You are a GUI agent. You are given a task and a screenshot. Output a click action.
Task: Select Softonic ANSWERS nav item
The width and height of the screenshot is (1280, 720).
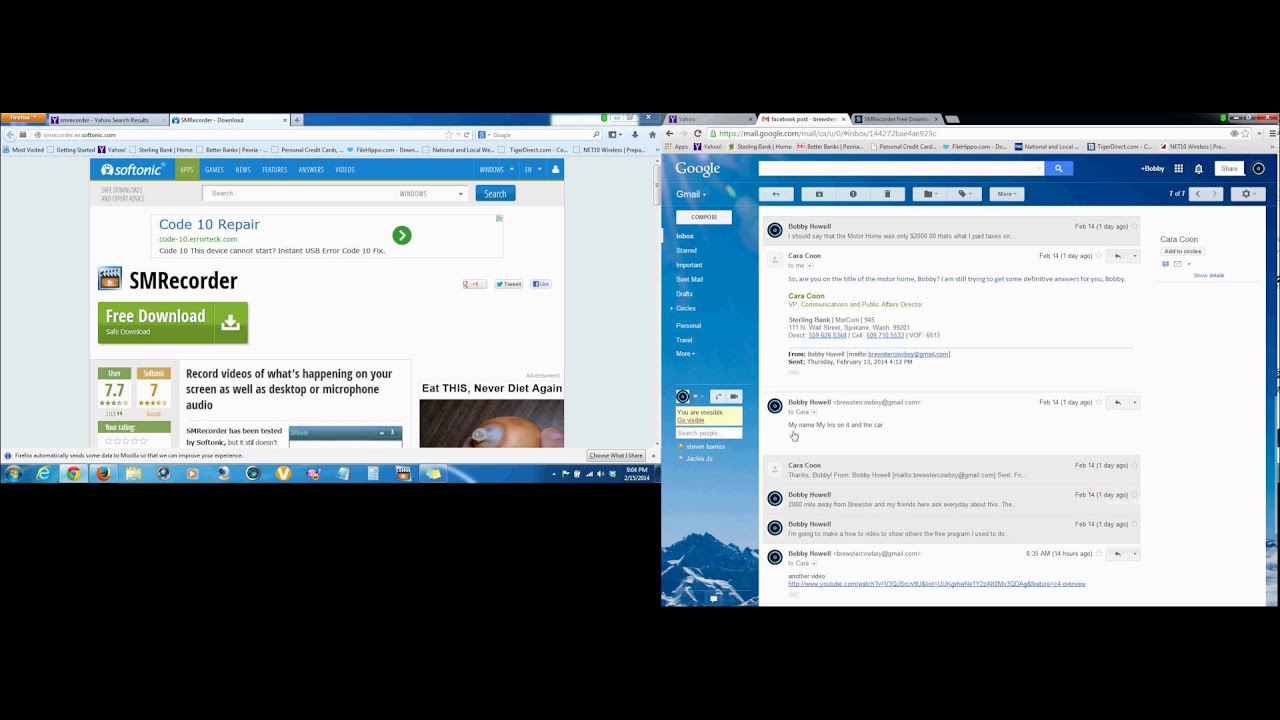(311, 170)
